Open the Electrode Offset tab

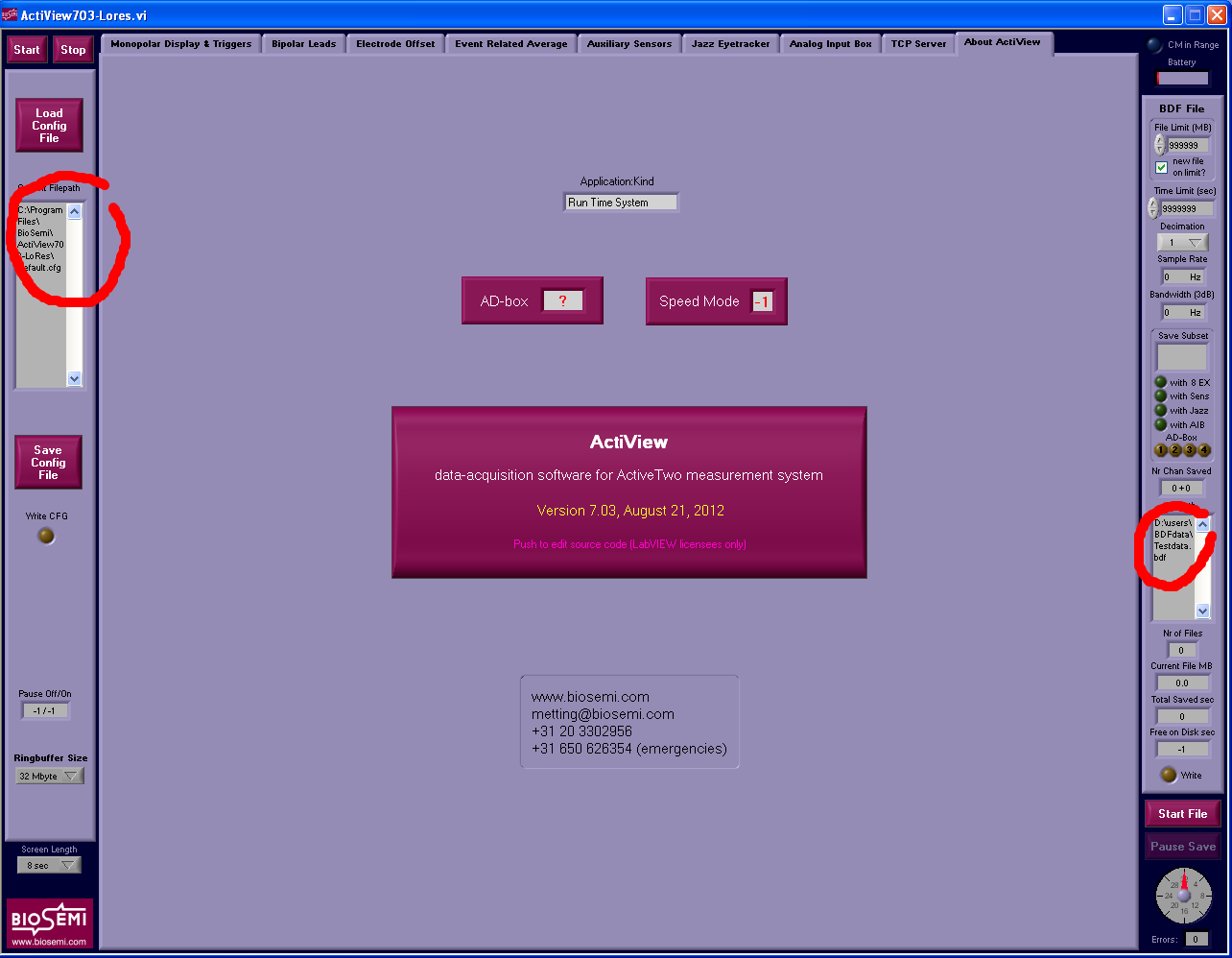[x=395, y=44]
